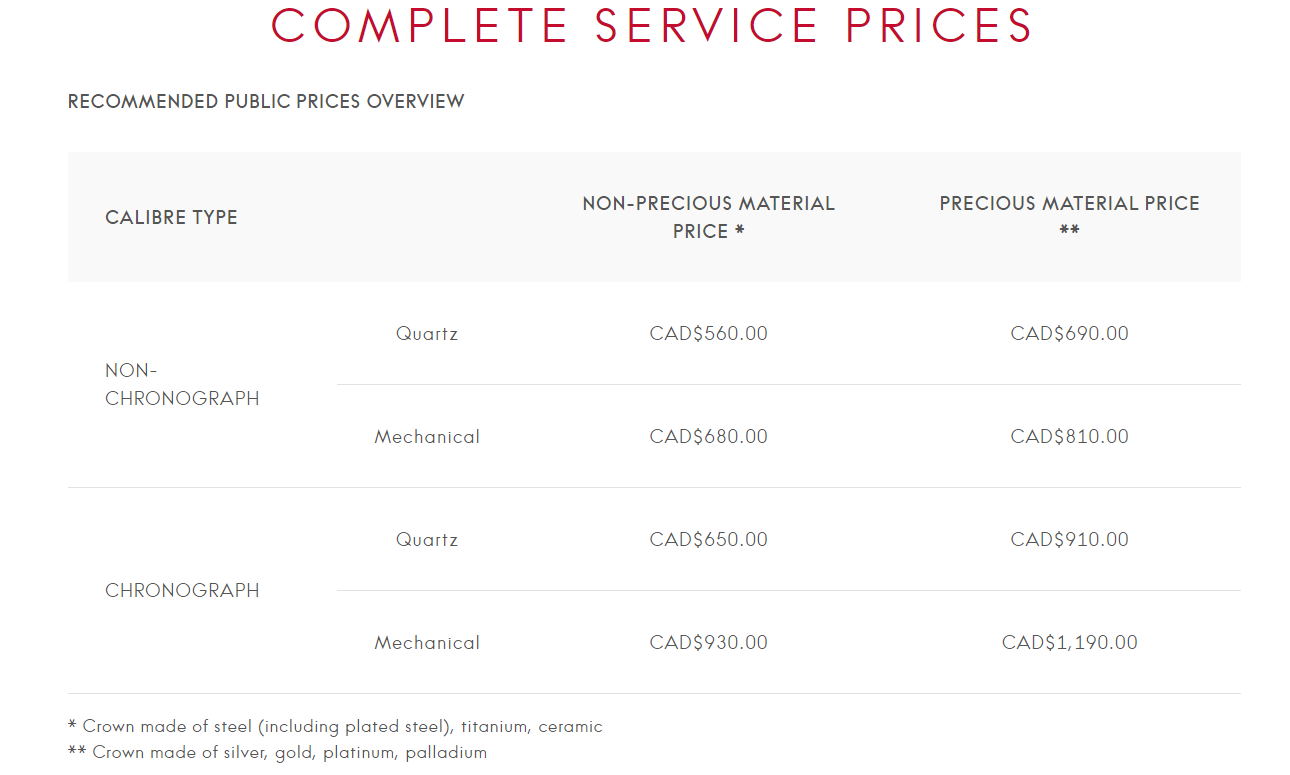The image size is (1290, 775).
Task: Click the Precious Material Price column header
Action: point(1069,216)
